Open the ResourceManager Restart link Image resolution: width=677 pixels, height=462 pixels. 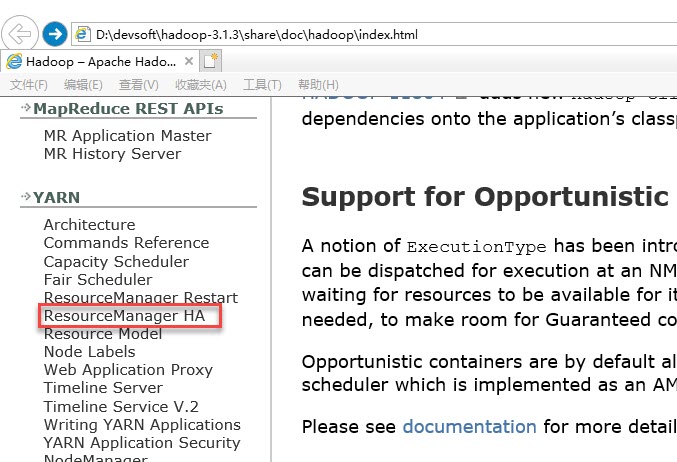[x=141, y=297]
